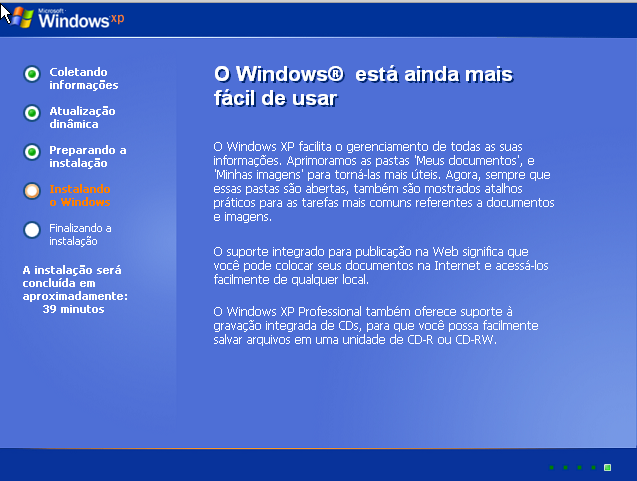Click the middle small green progress dot
The width and height of the screenshot is (637, 481).
(x=579, y=467)
